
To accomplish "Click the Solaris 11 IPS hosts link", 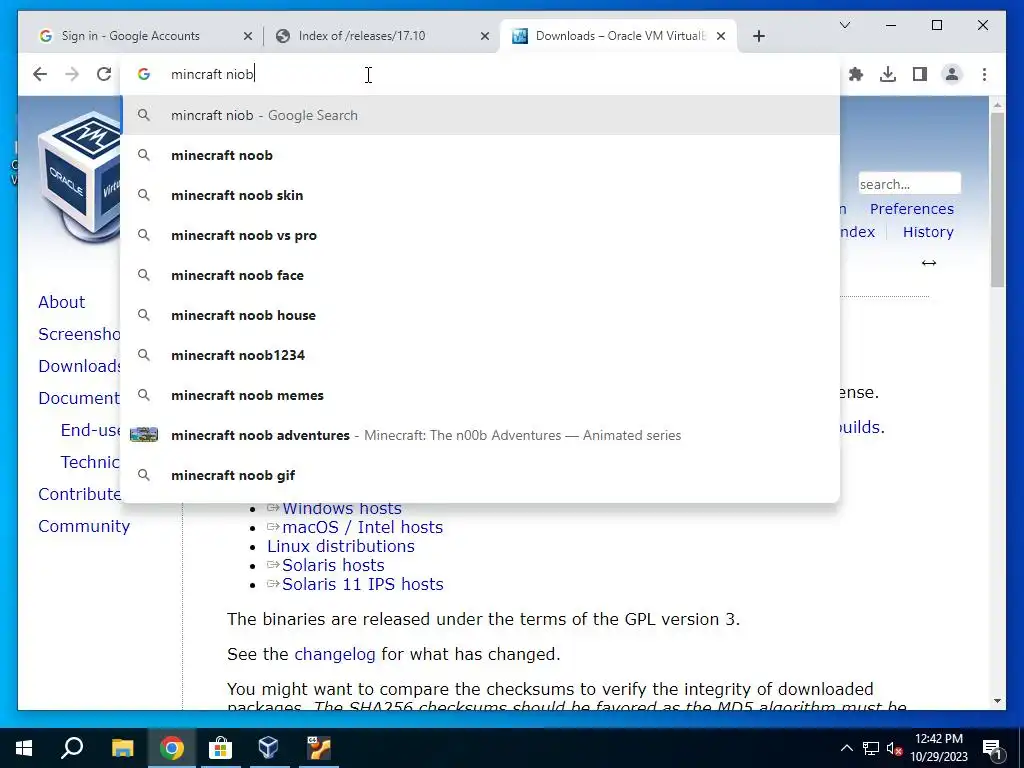I will [362, 584].
